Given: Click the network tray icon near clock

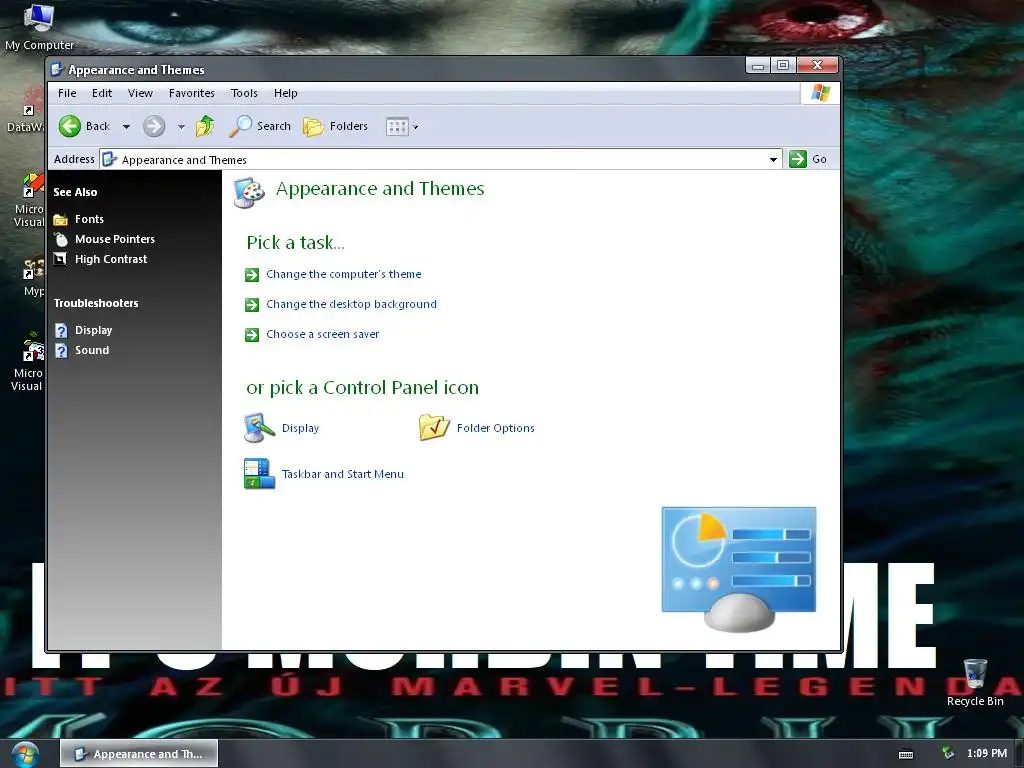Looking at the screenshot, I should tap(948, 754).
